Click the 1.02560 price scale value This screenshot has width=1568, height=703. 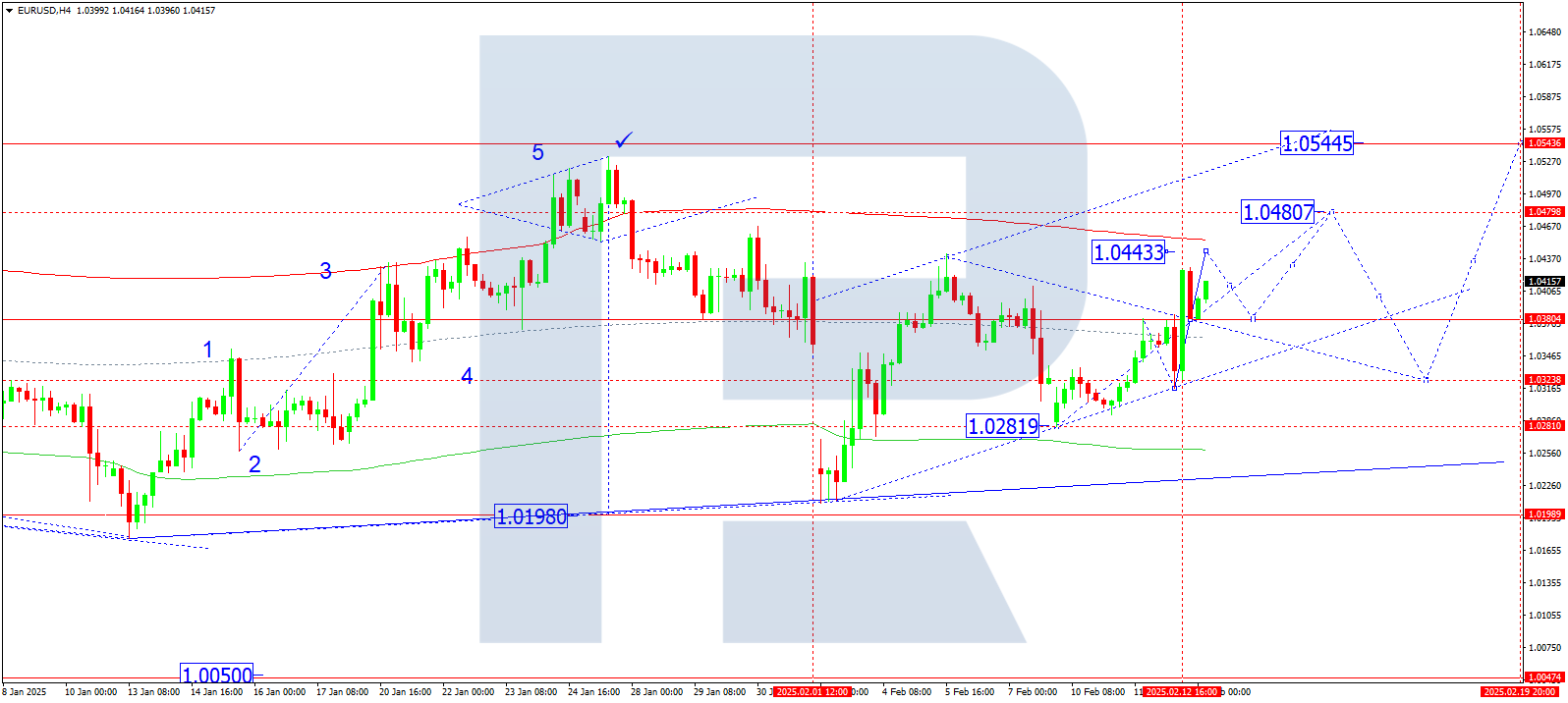point(1545,454)
